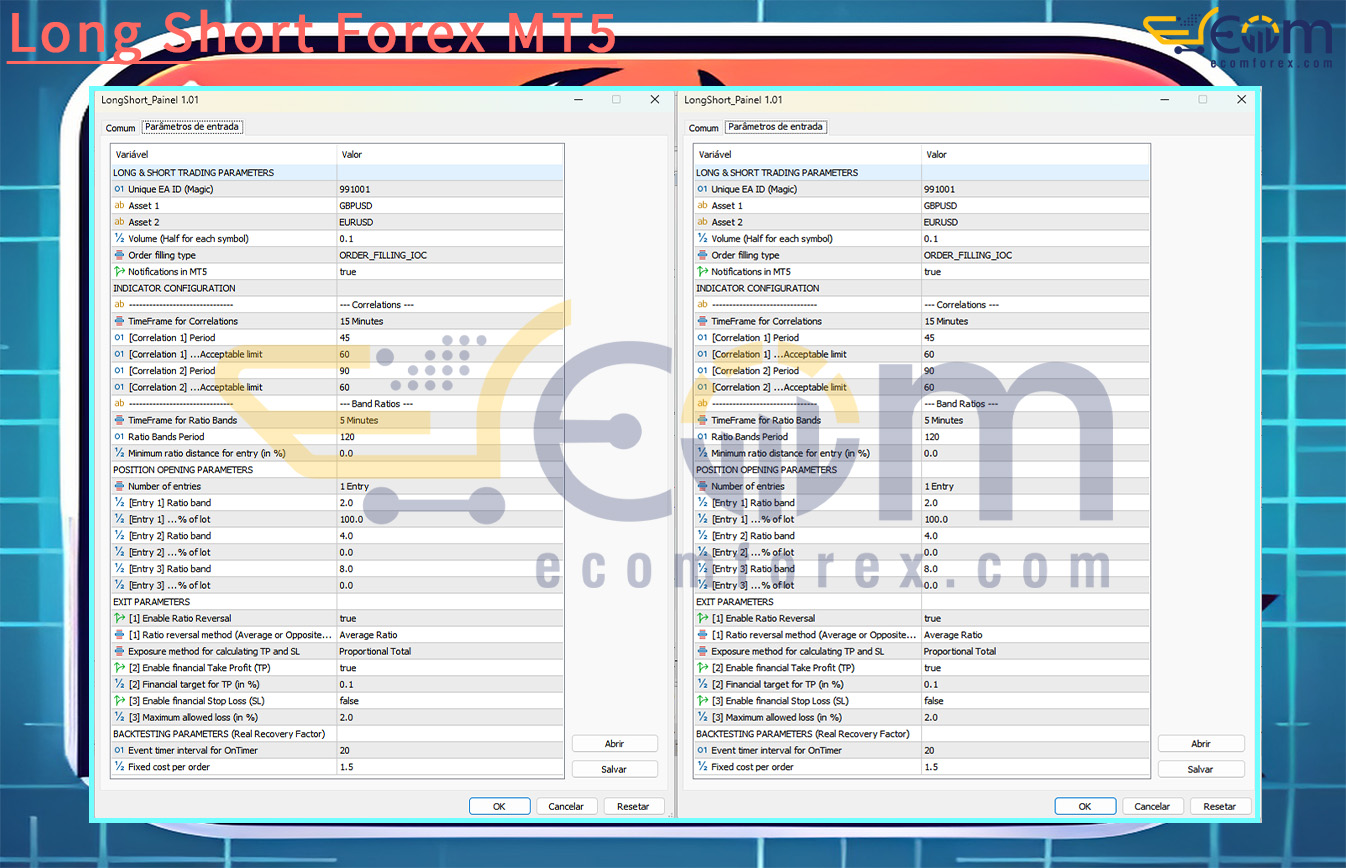
Task: Click icon beside [3] Maximum allowed loss, right window
Action: [x=702, y=717]
